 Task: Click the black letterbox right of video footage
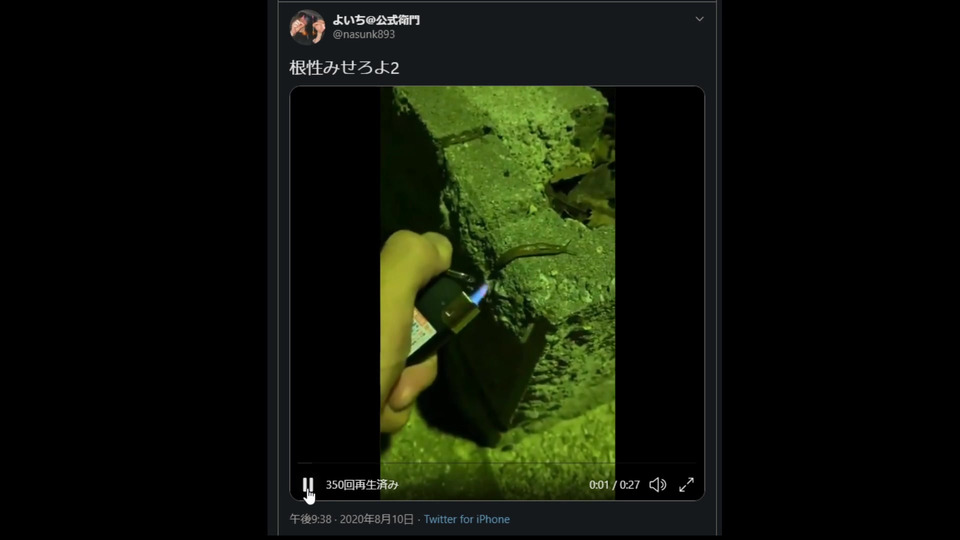(x=659, y=276)
